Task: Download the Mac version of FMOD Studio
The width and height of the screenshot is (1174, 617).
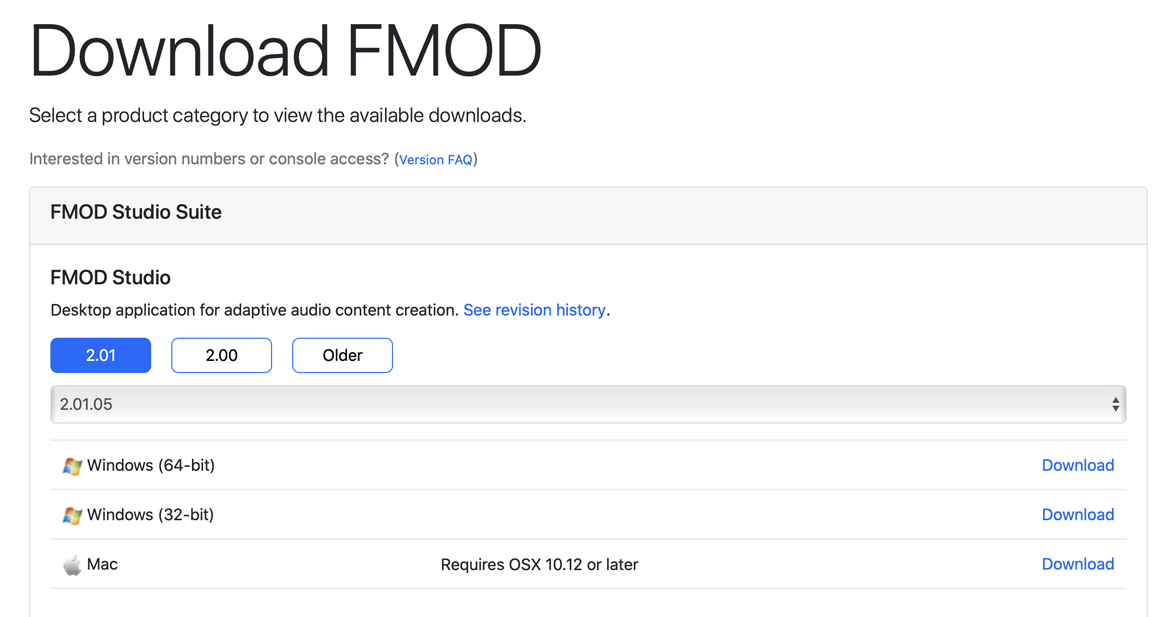Action: tap(1078, 564)
